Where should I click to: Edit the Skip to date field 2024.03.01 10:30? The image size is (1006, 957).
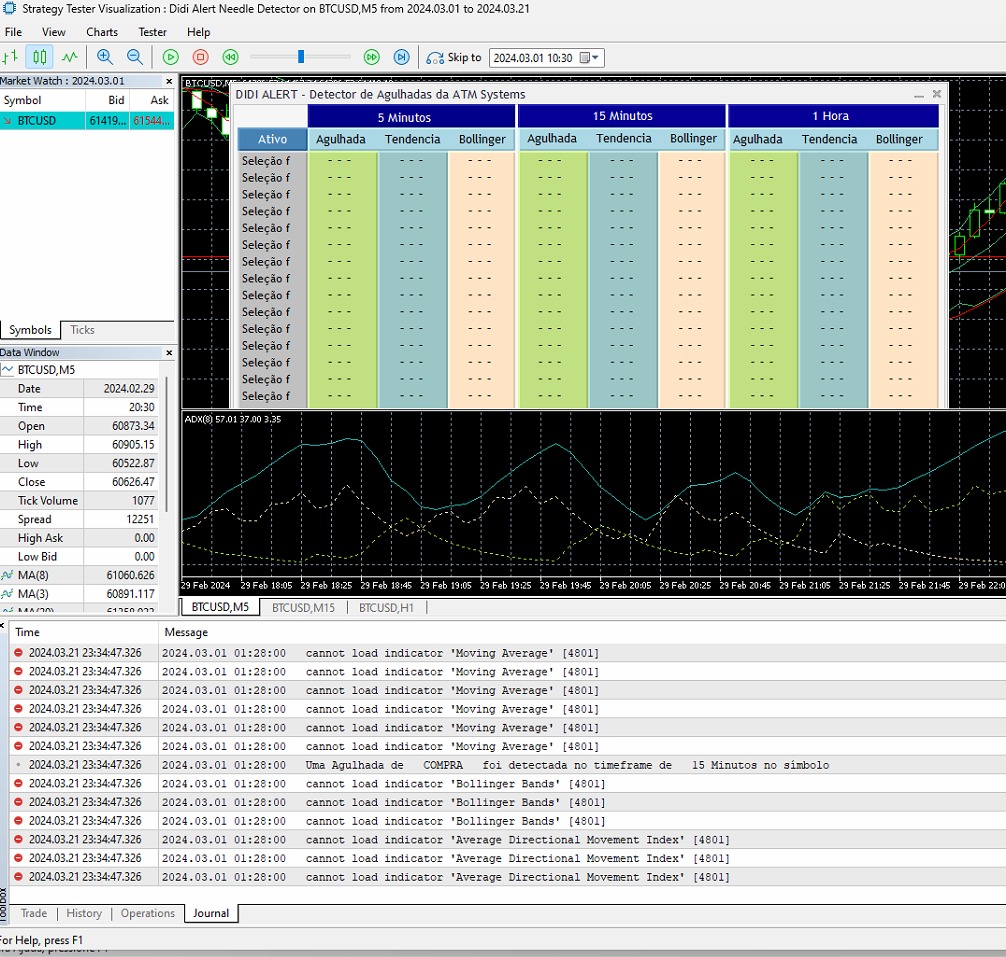tap(534, 58)
